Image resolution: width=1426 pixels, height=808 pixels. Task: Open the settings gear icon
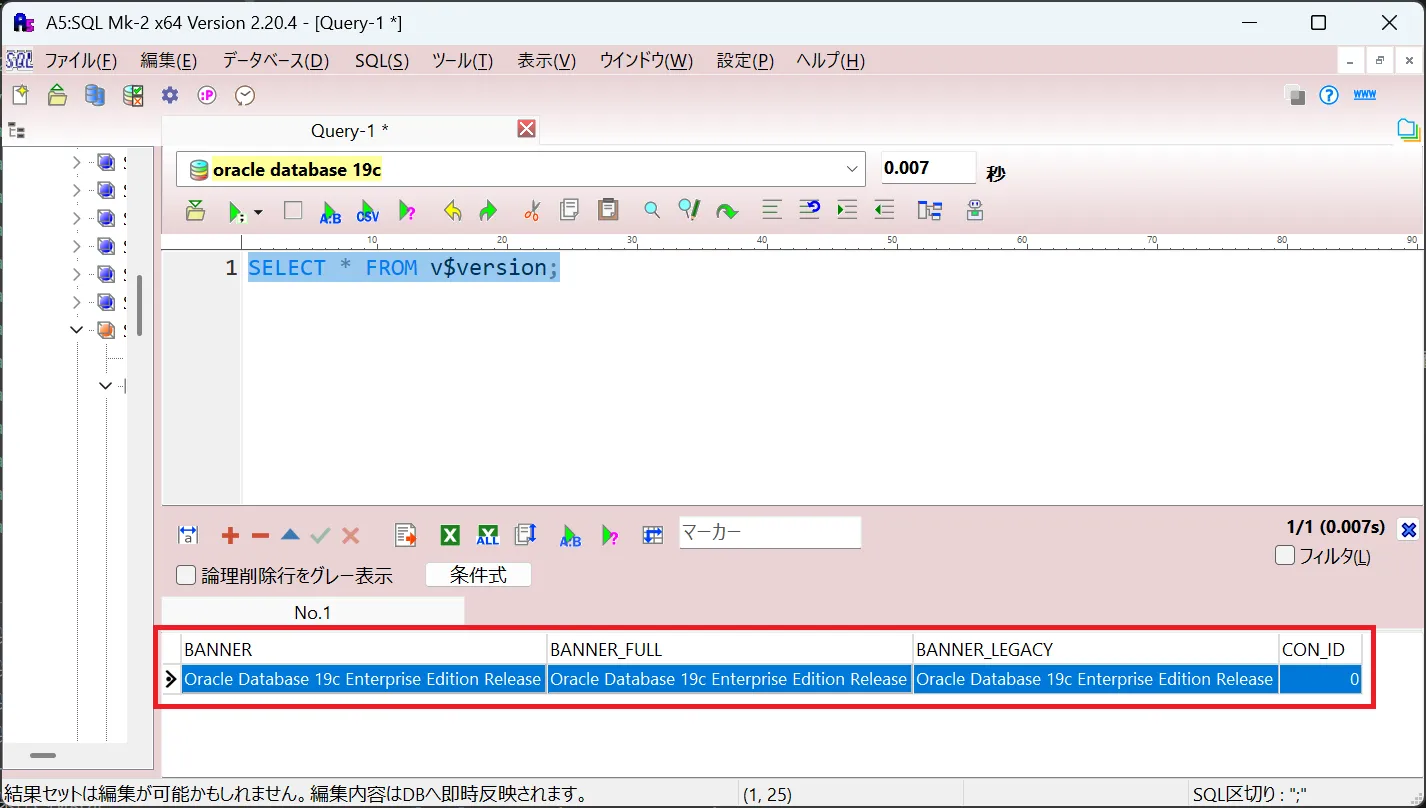pos(170,95)
